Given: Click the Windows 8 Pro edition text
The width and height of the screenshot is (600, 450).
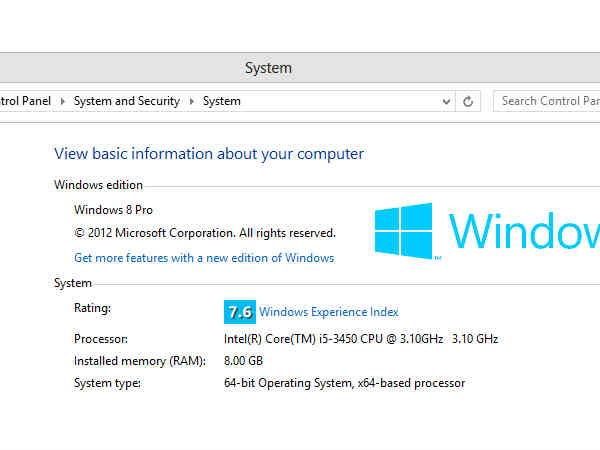Looking at the screenshot, I should click(x=114, y=210).
